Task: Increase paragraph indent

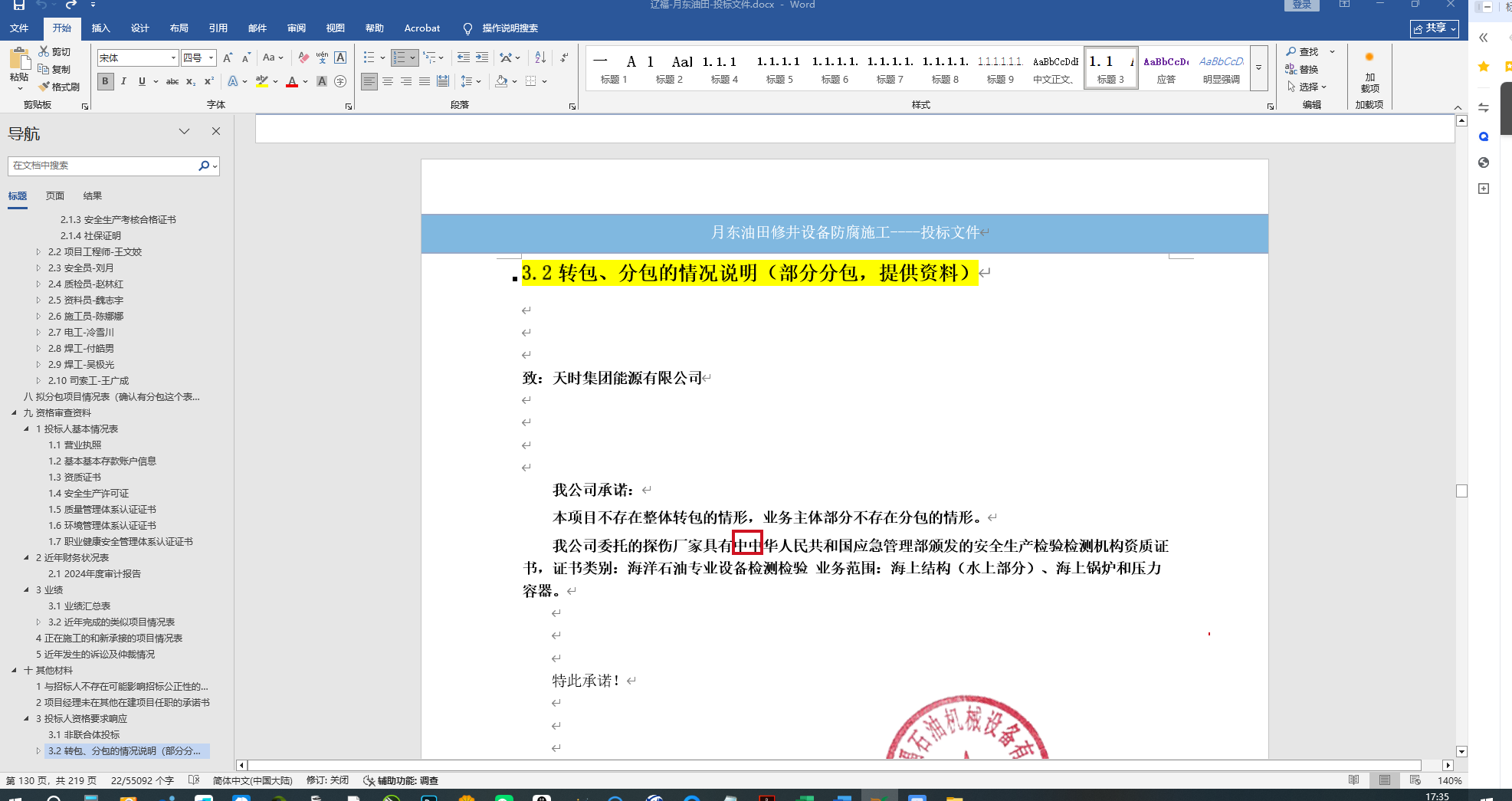Action: point(482,57)
